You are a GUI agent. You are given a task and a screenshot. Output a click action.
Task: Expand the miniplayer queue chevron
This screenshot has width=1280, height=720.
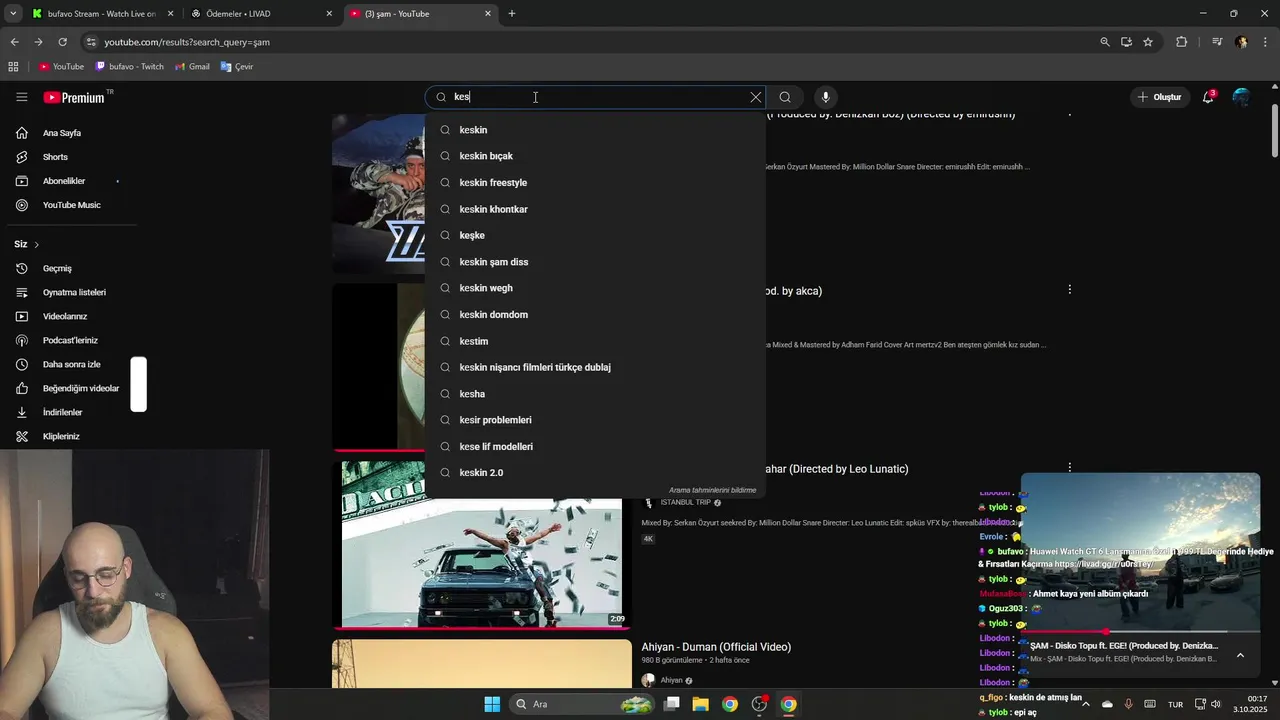pyautogui.click(x=1240, y=655)
